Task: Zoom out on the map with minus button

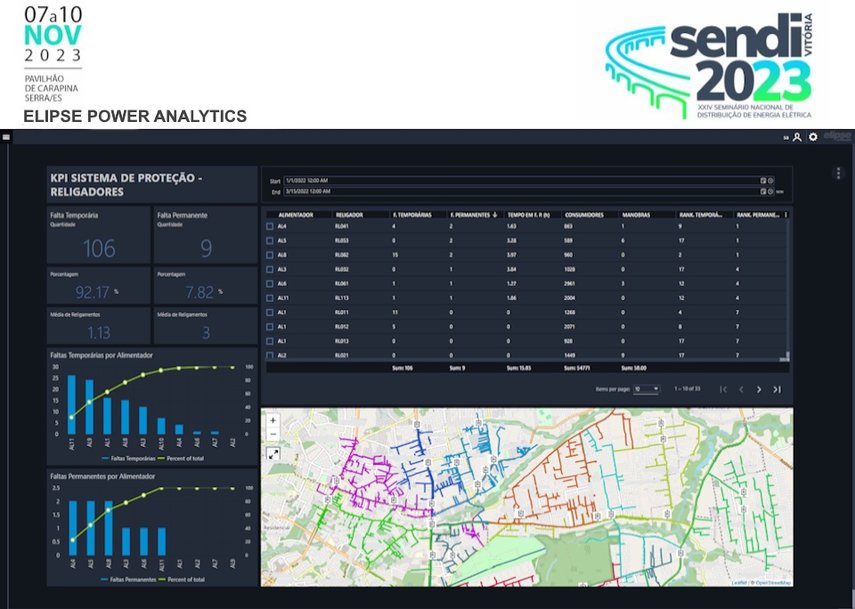Action: 273,434
